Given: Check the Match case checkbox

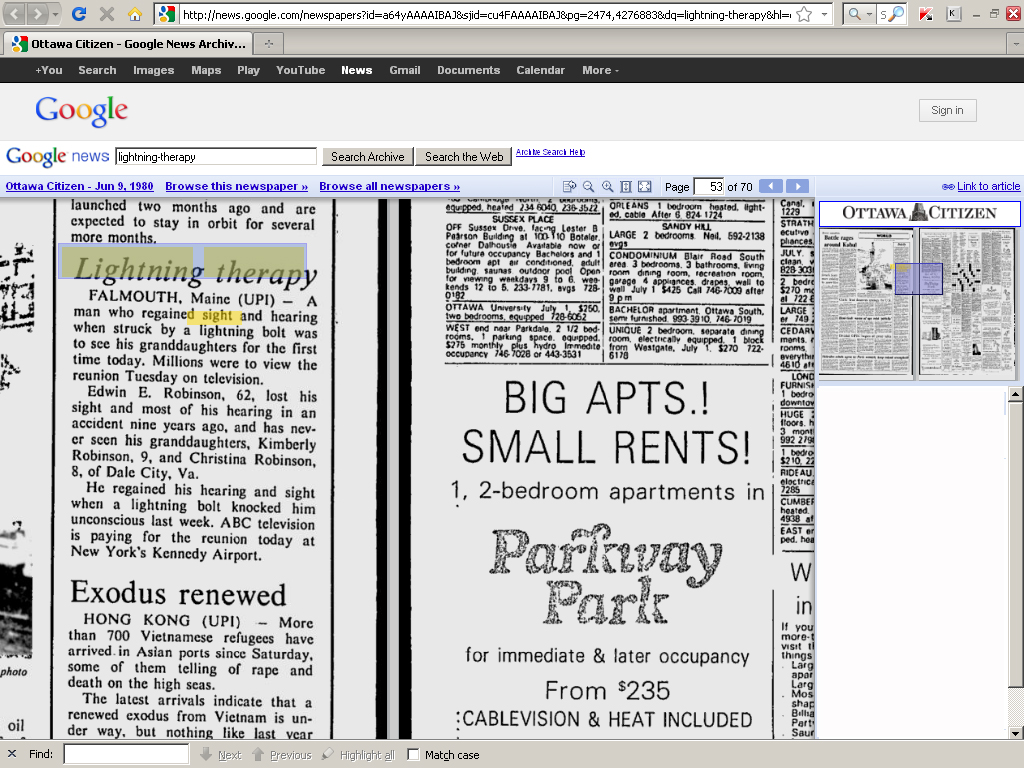Looking at the screenshot, I should tap(413, 754).
